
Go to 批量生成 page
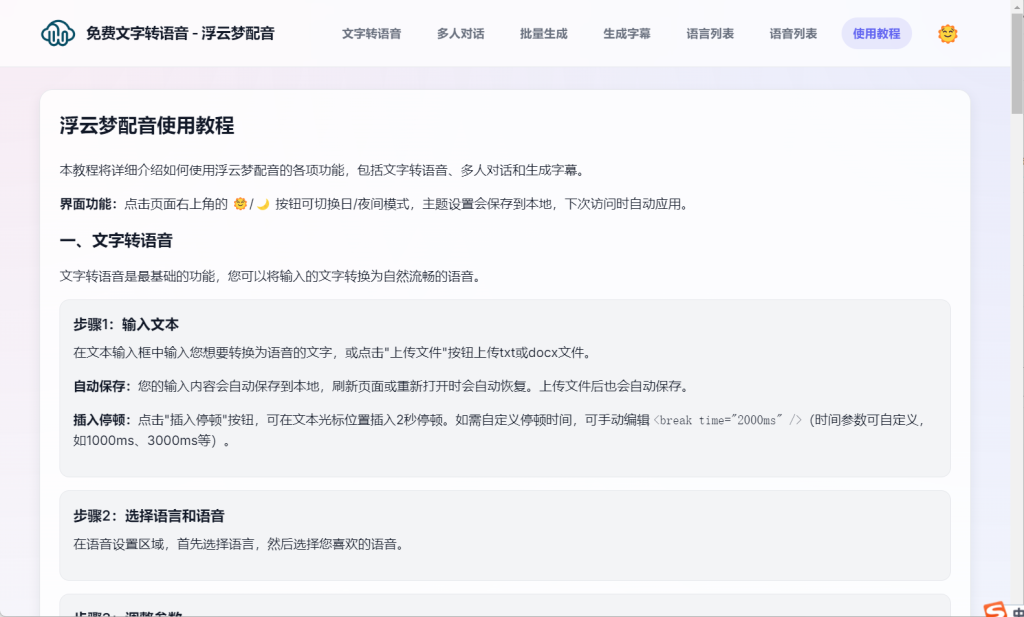tap(543, 34)
